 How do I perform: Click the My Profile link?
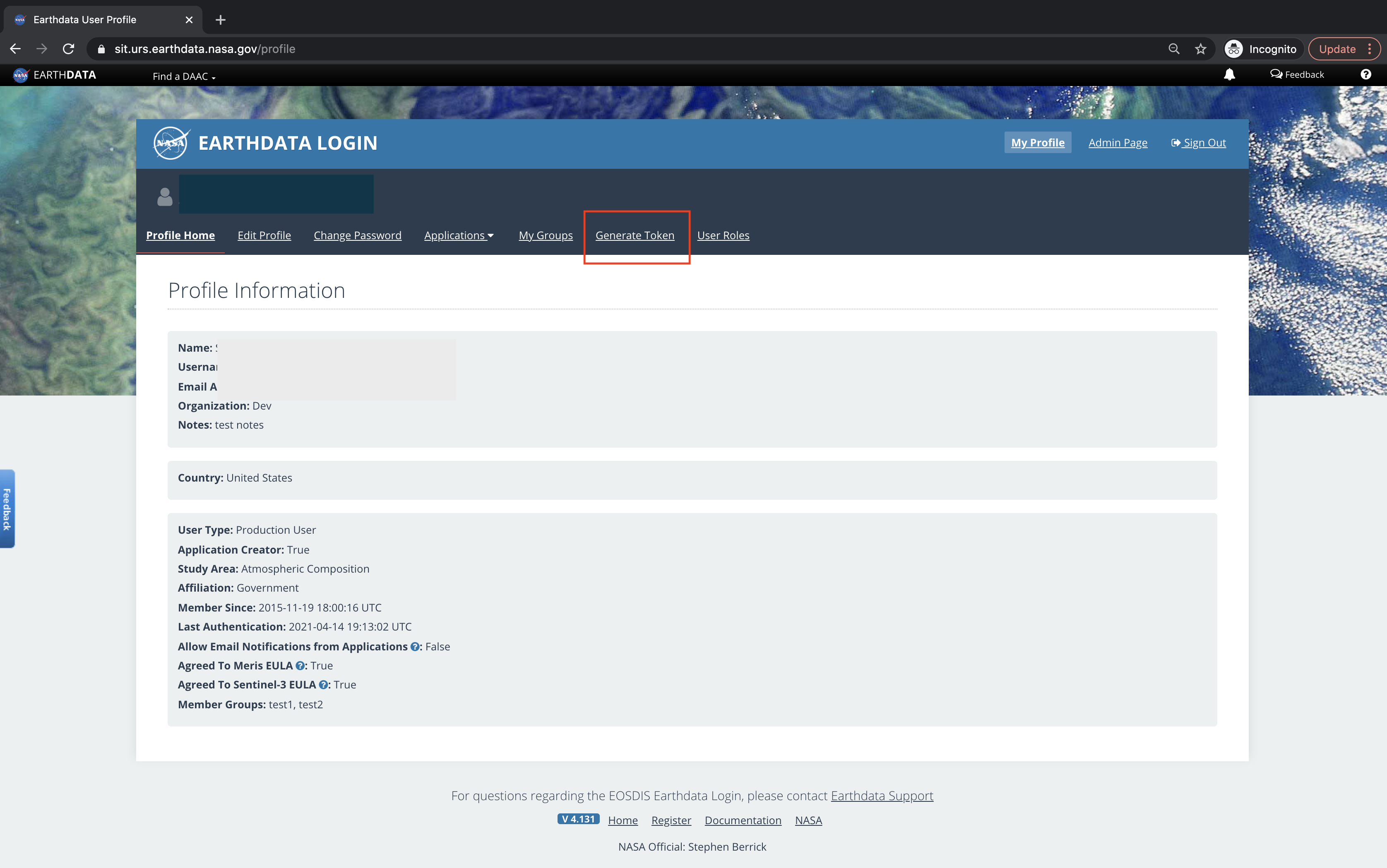[1038, 142]
